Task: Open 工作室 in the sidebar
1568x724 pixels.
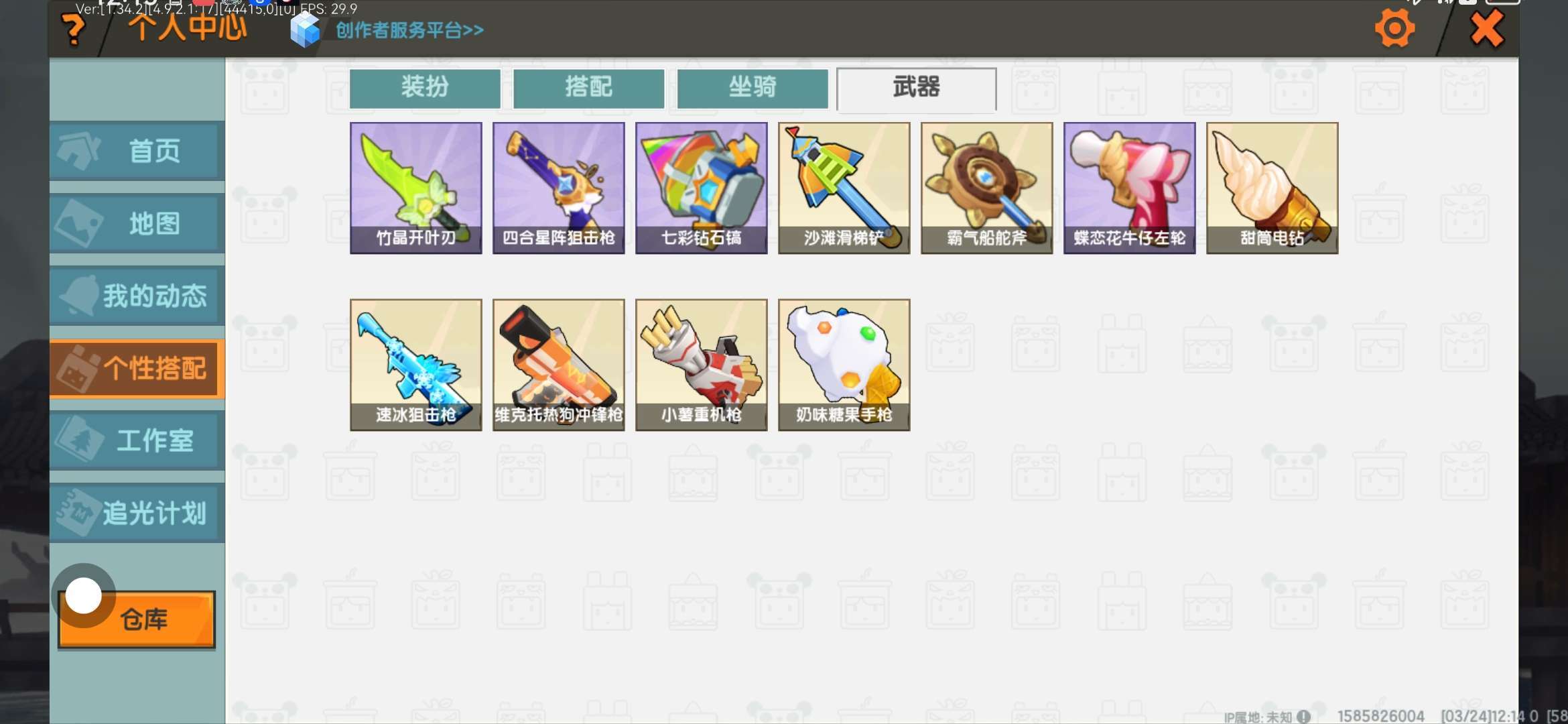Action: click(x=137, y=440)
